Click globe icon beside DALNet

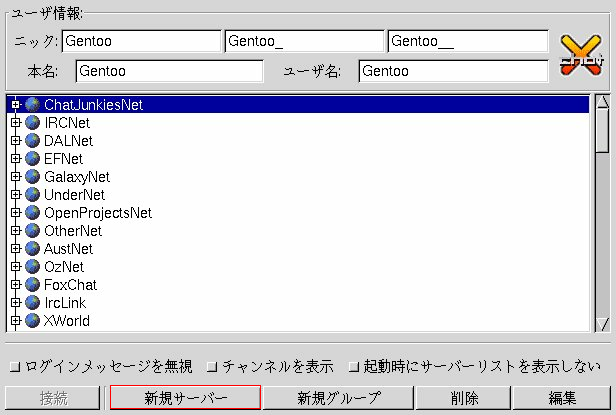33,141
